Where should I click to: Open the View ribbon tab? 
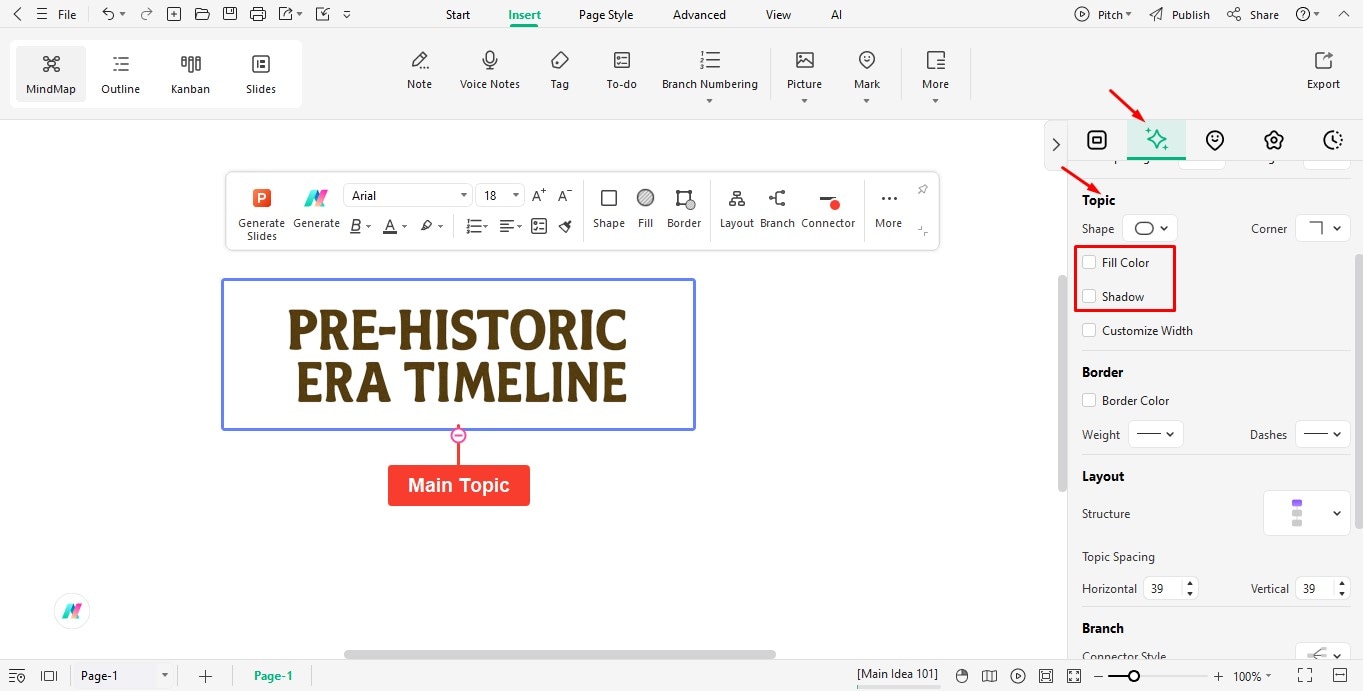778,14
